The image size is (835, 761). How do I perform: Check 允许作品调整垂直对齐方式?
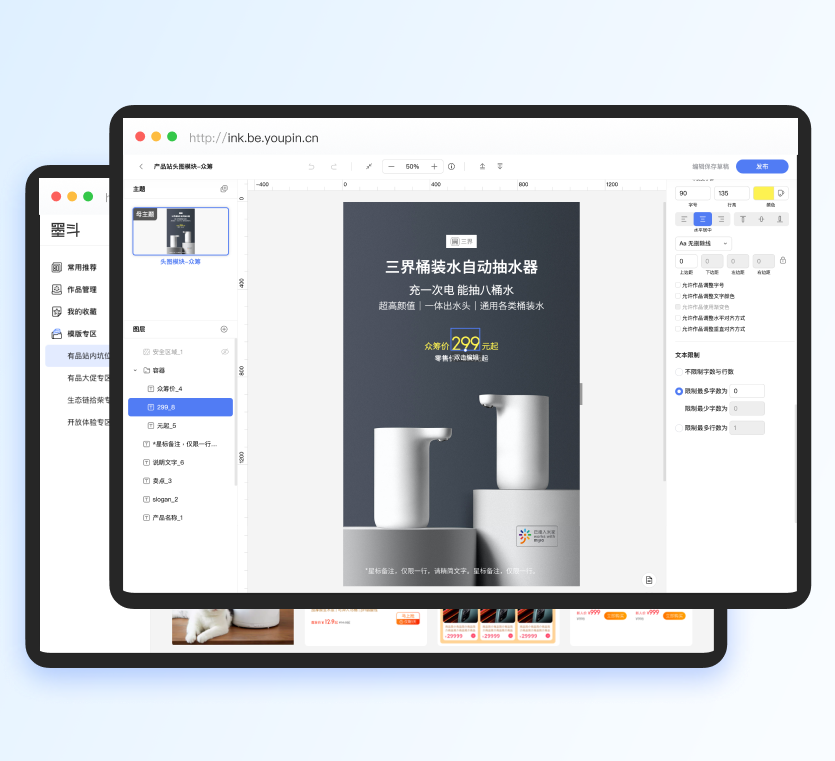(x=678, y=329)
